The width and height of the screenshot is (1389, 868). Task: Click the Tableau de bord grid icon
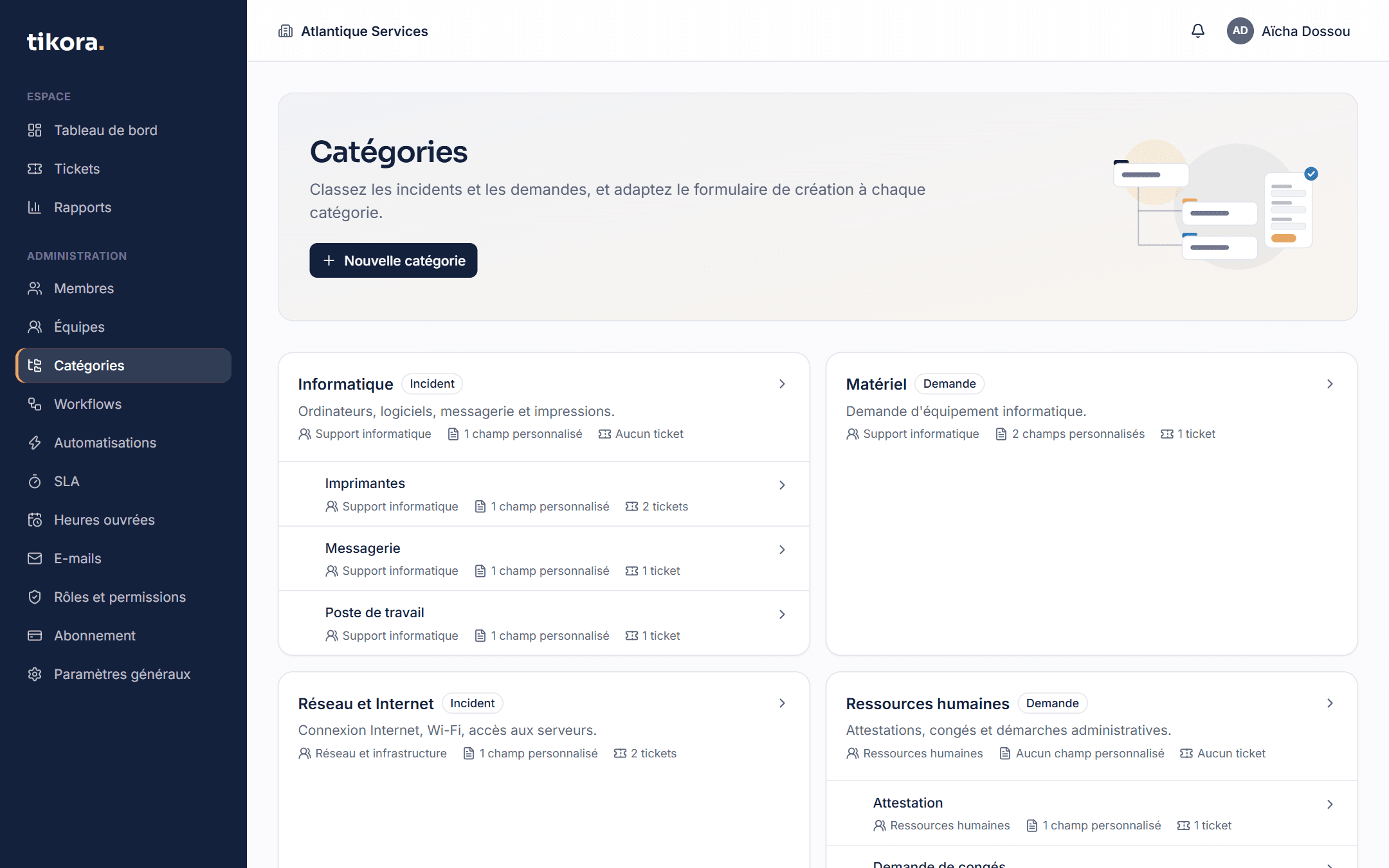click(x=35, y=131)
